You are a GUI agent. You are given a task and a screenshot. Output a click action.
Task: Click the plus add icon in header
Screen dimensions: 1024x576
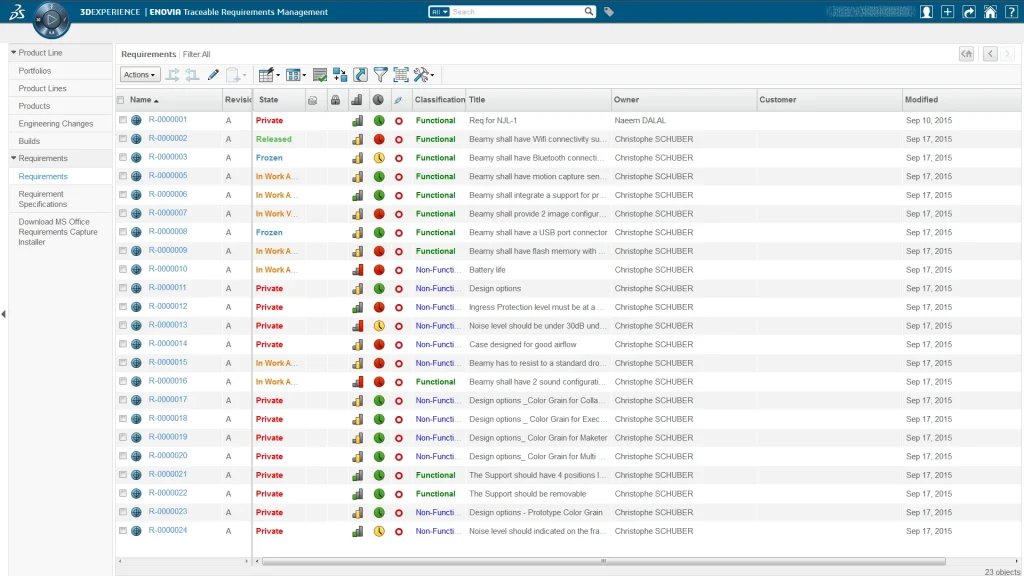click(x=947, y=12)
